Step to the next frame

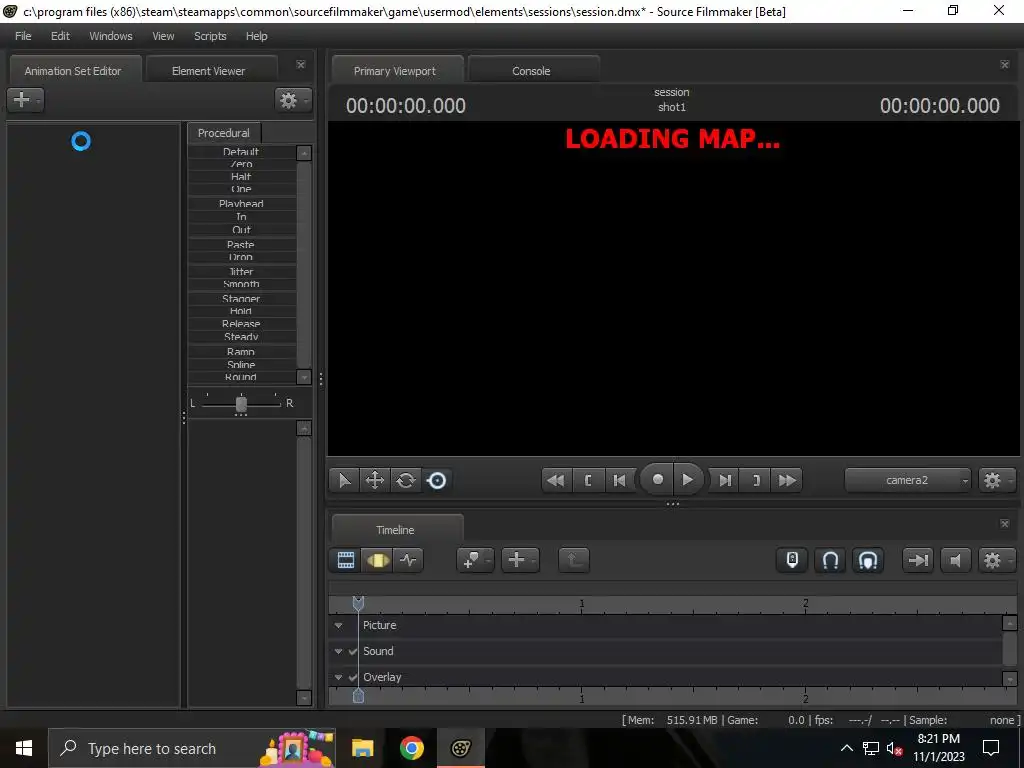click(725, 481)
